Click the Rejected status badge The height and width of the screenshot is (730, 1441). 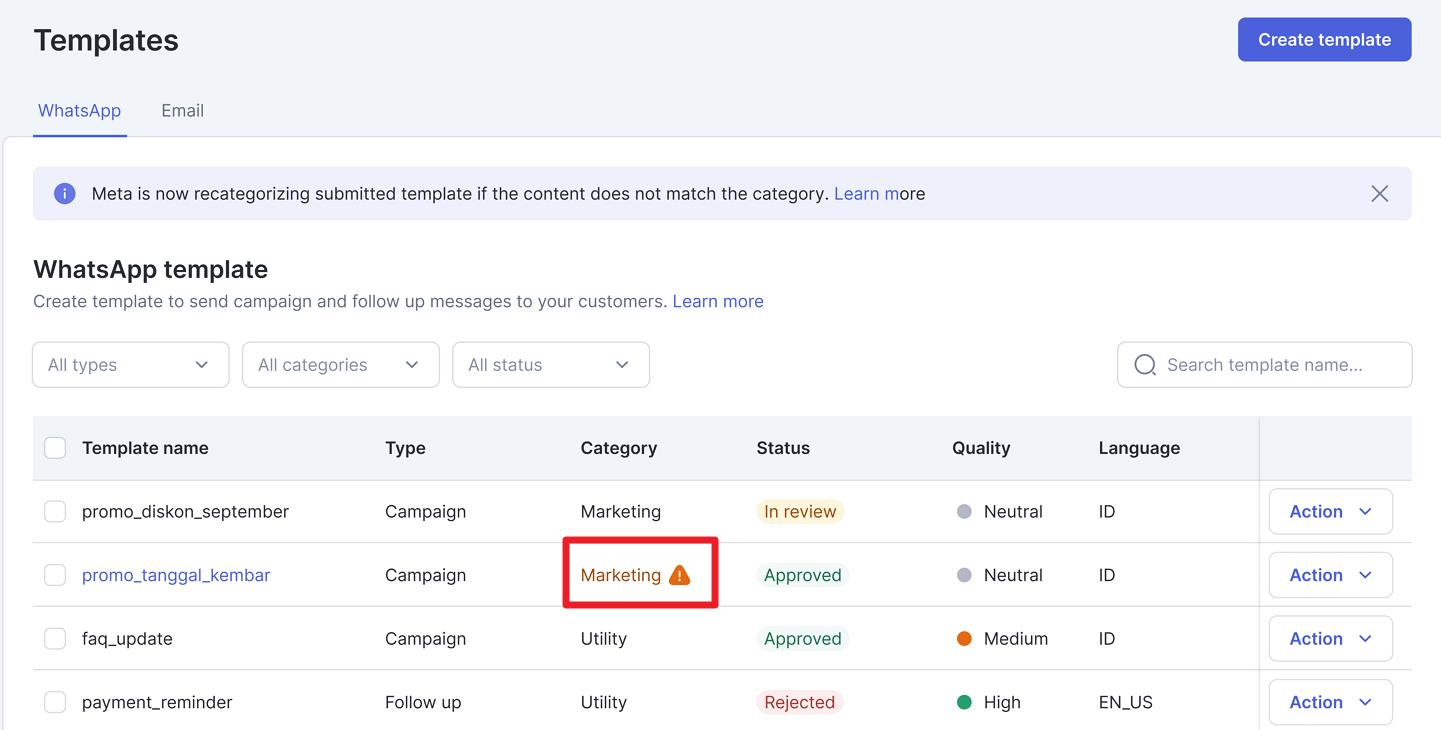(799, 702)
